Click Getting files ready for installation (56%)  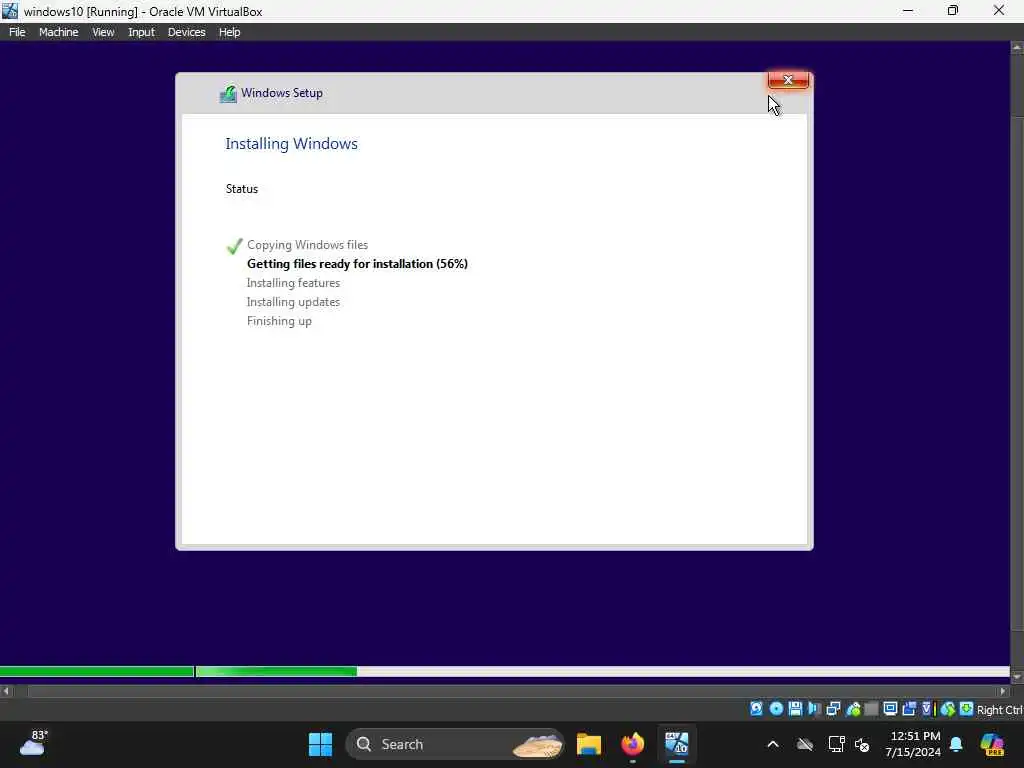pyautogui.click(x=357, y=264)
